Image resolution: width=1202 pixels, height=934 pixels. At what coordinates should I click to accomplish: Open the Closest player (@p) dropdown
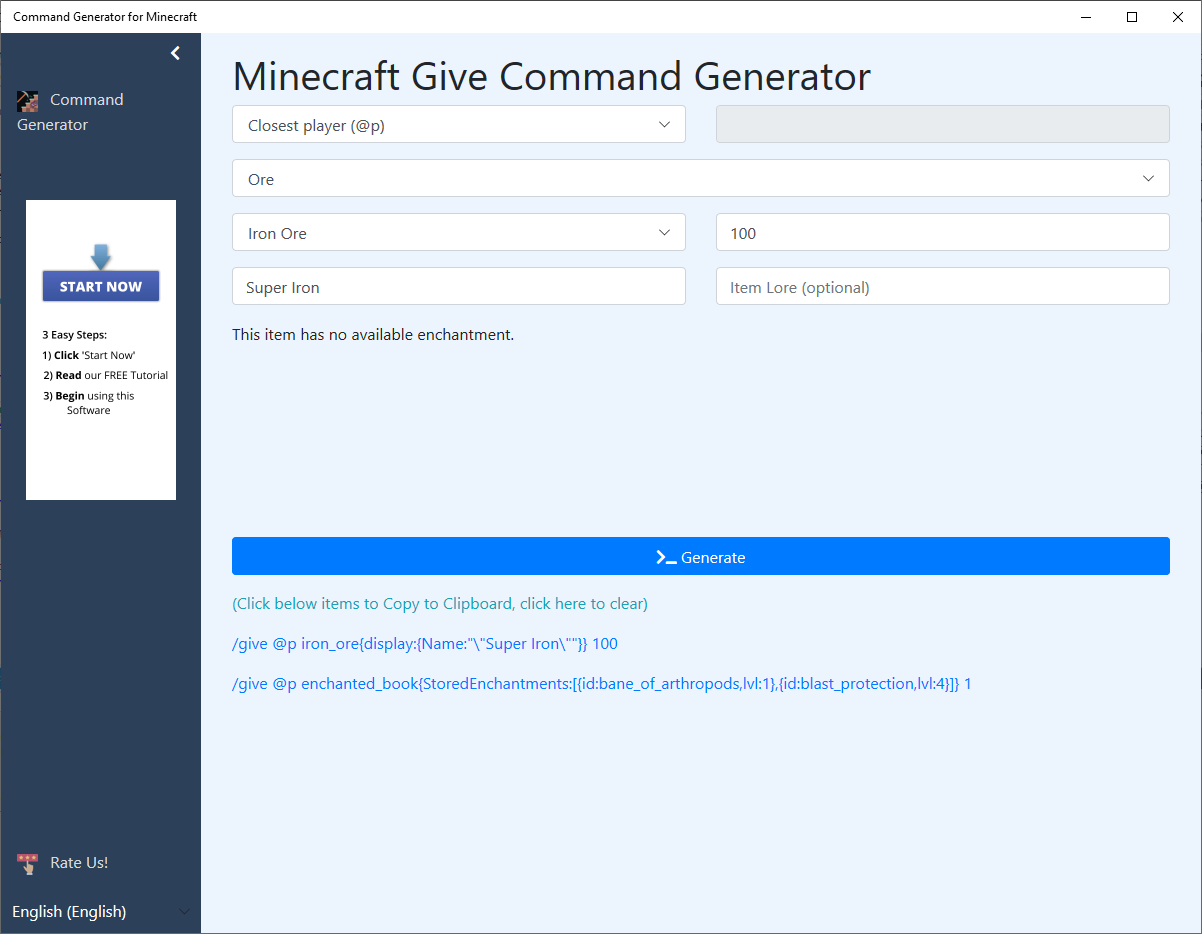click(459, 125)
